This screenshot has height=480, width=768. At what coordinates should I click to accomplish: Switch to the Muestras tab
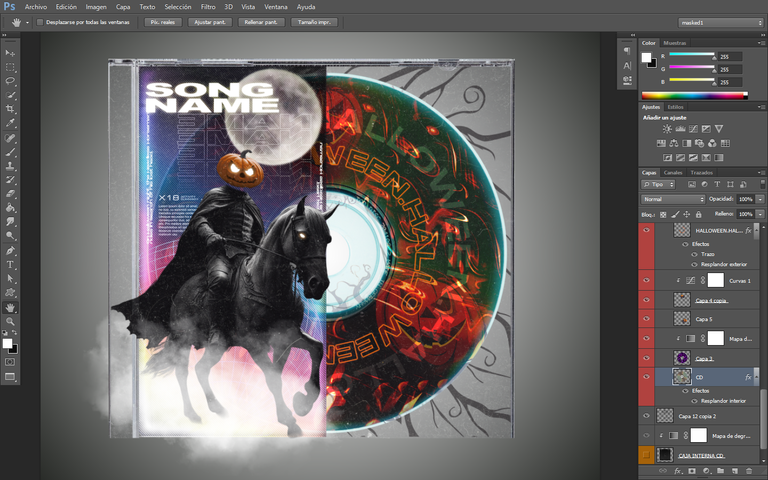(675, 43)
